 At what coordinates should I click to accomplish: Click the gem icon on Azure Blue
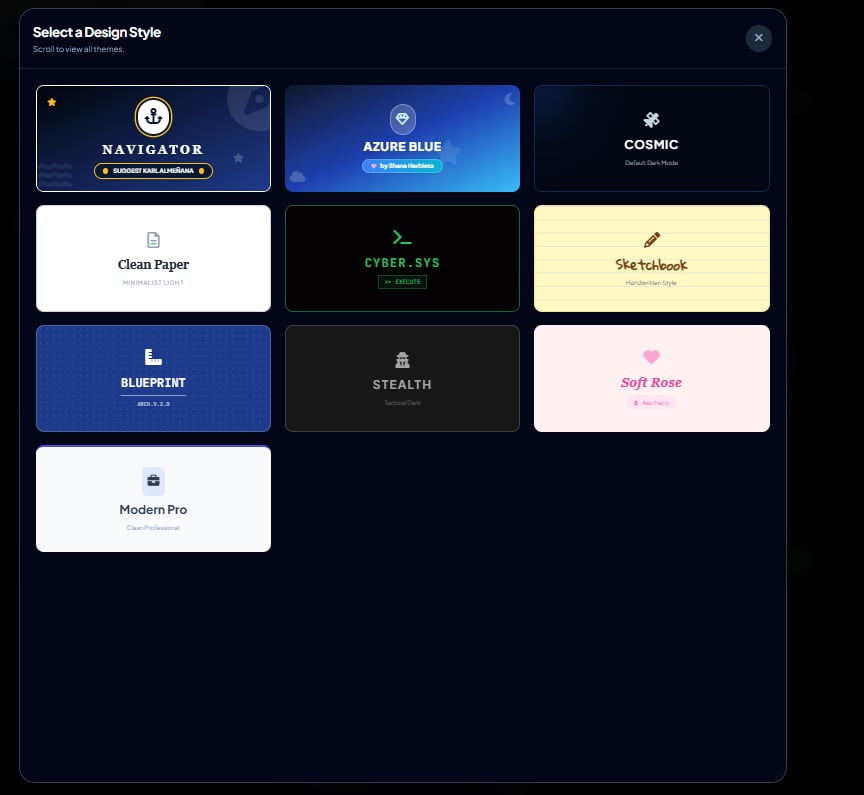pyautogui.click(x=402, y=119)
